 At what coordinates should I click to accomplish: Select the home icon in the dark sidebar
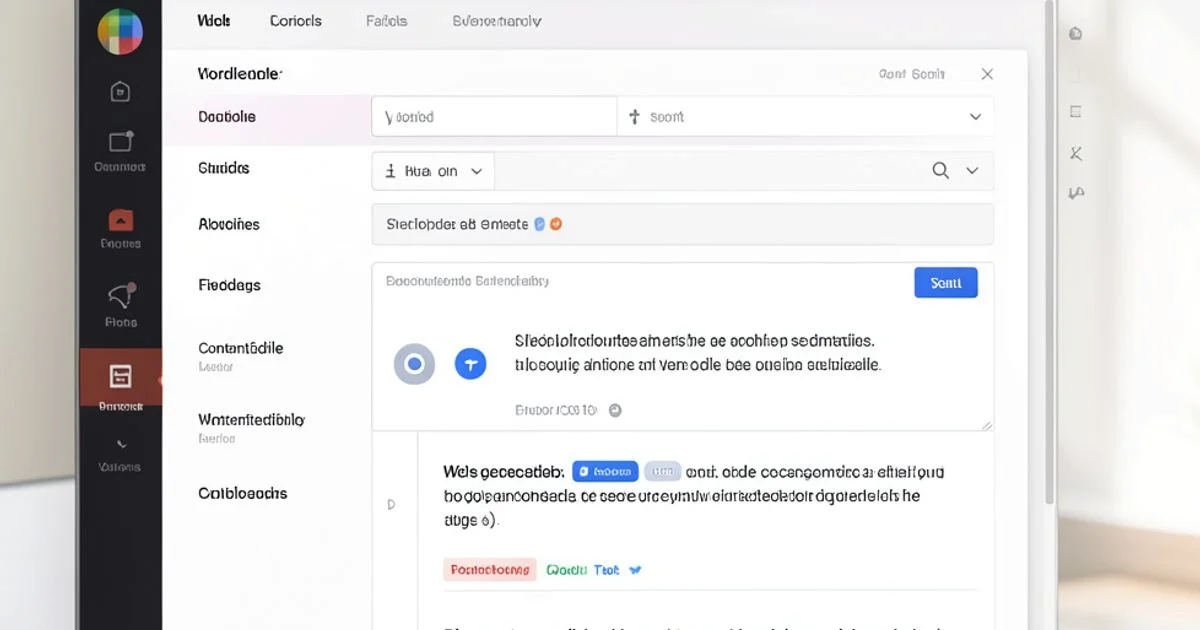(120, 91)
